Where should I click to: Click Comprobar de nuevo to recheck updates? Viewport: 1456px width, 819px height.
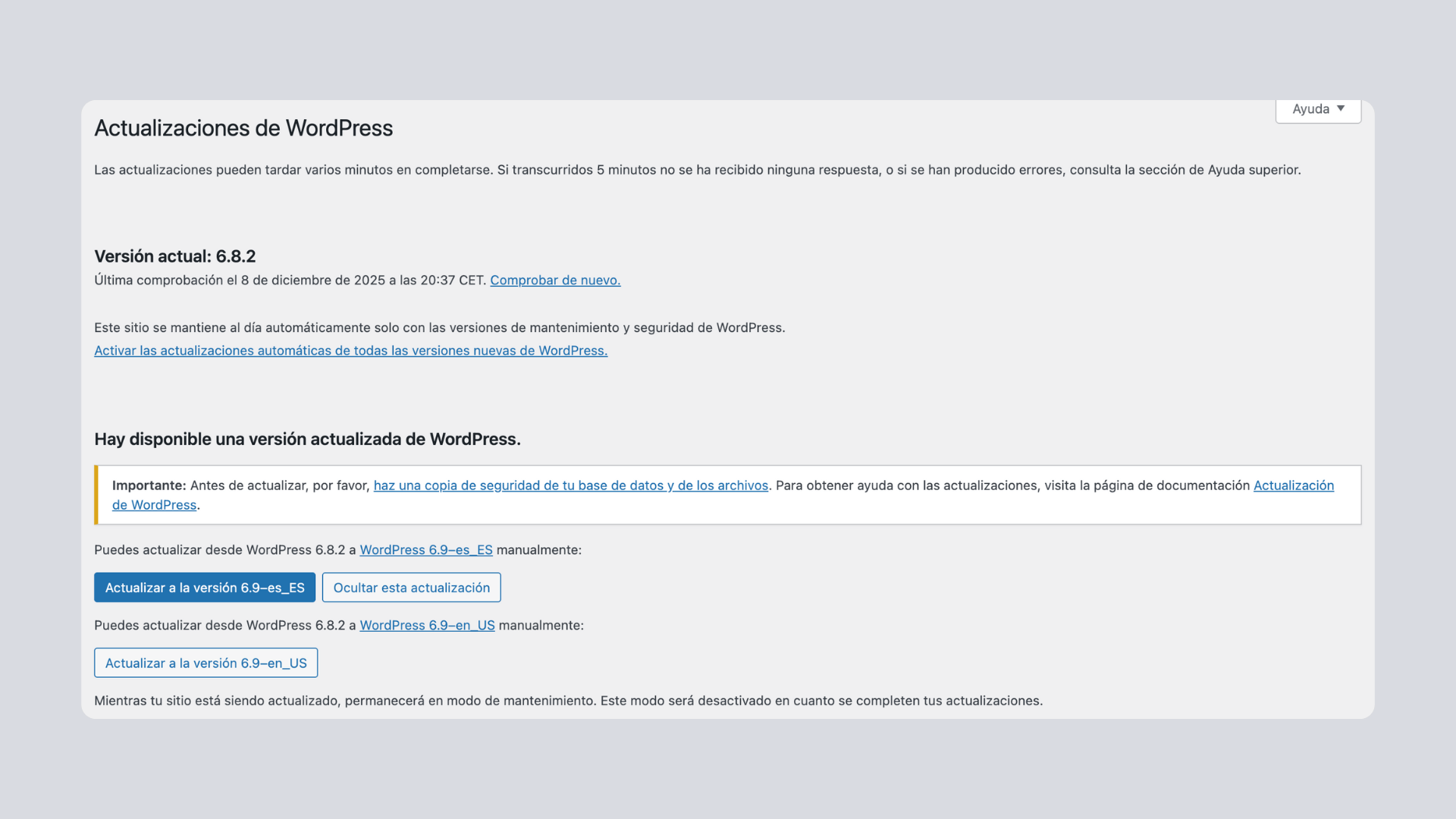tap(555, 280)
